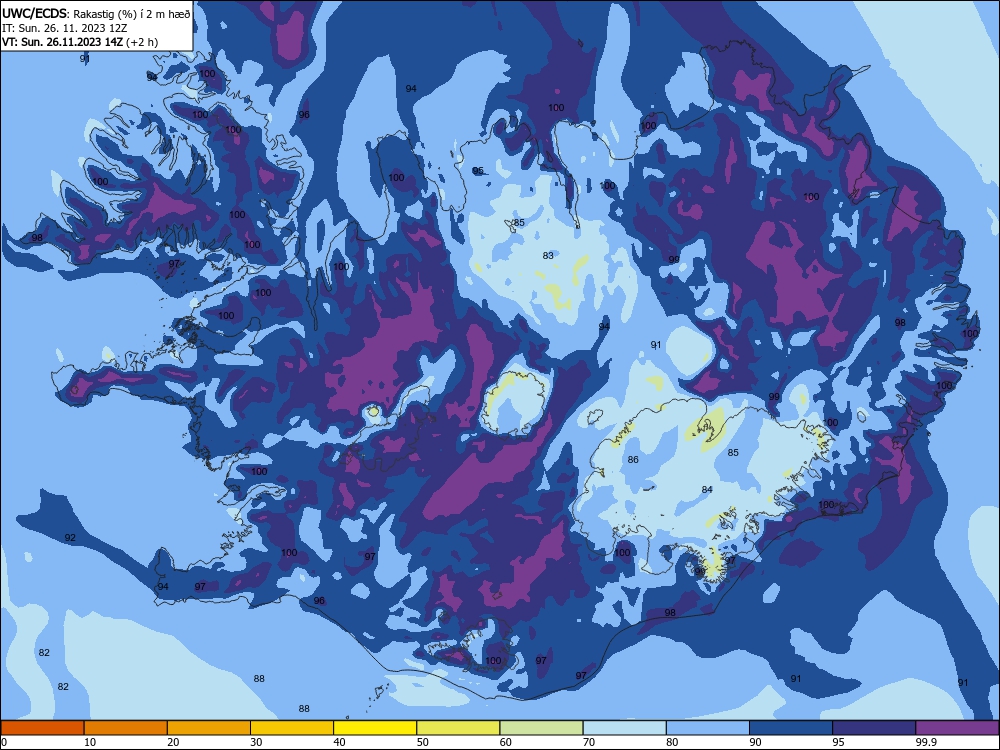Click the legend tick label '40'

[x=340, y=742]
